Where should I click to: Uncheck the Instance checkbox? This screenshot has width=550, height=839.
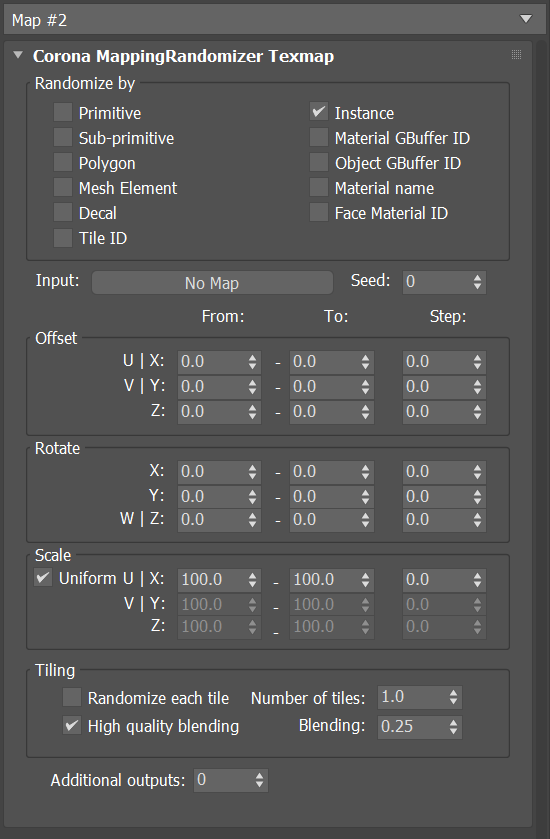(x=319, y=112)
